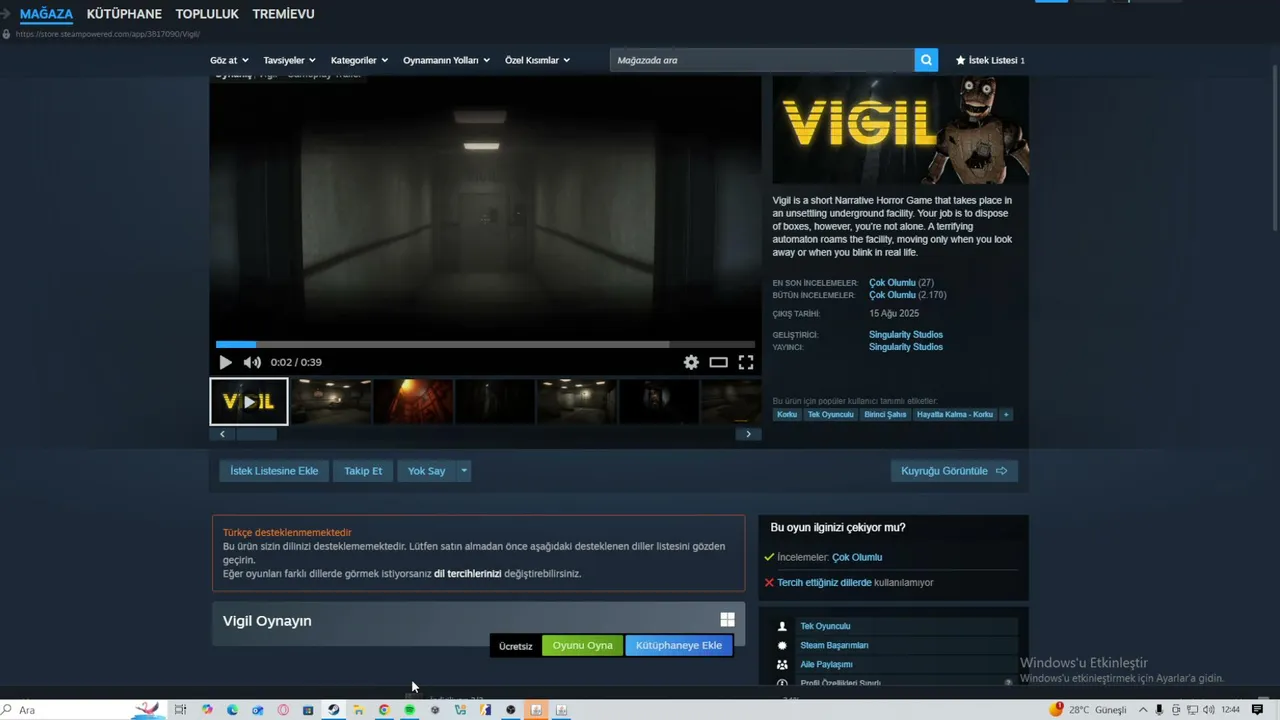Seek on the video progress bar
Viewport: 1280px width, 720px height.
485,344
